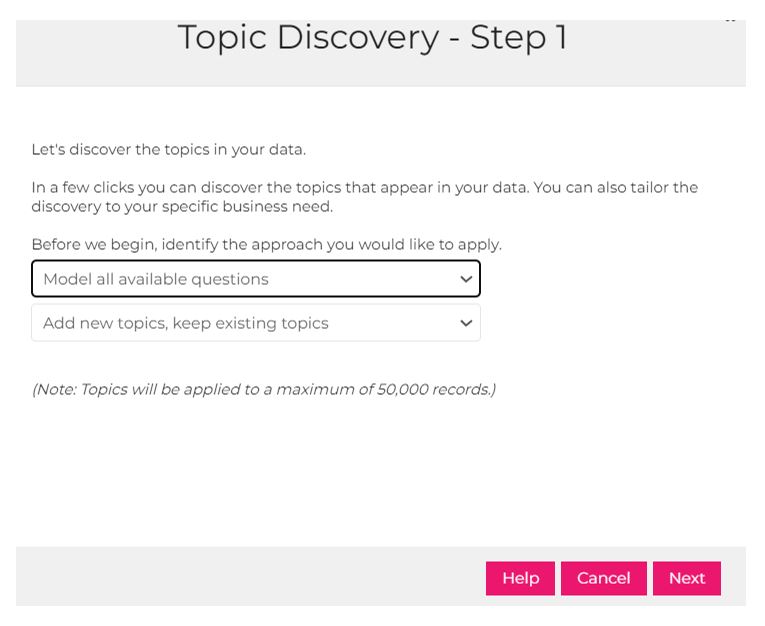Cancel the Topic Discovery wizard
Viewport: 765px width, 626px height.
tap(603, 578)
